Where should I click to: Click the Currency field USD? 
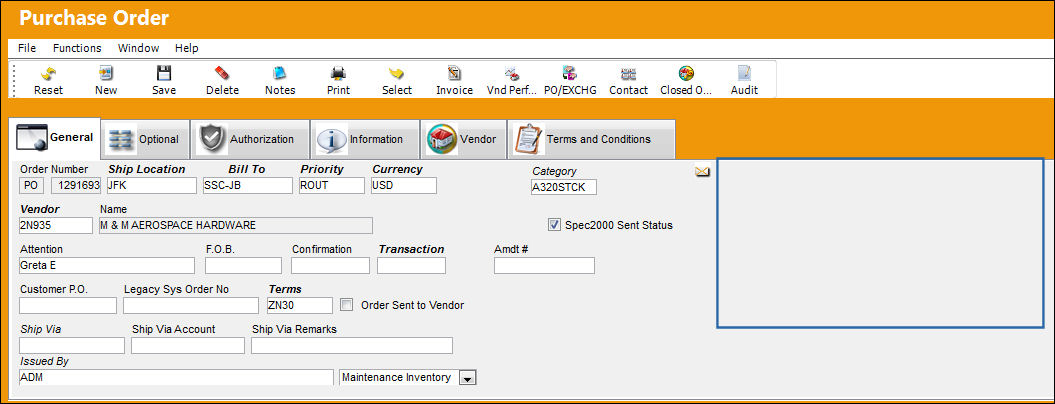[x=404, y=186]
